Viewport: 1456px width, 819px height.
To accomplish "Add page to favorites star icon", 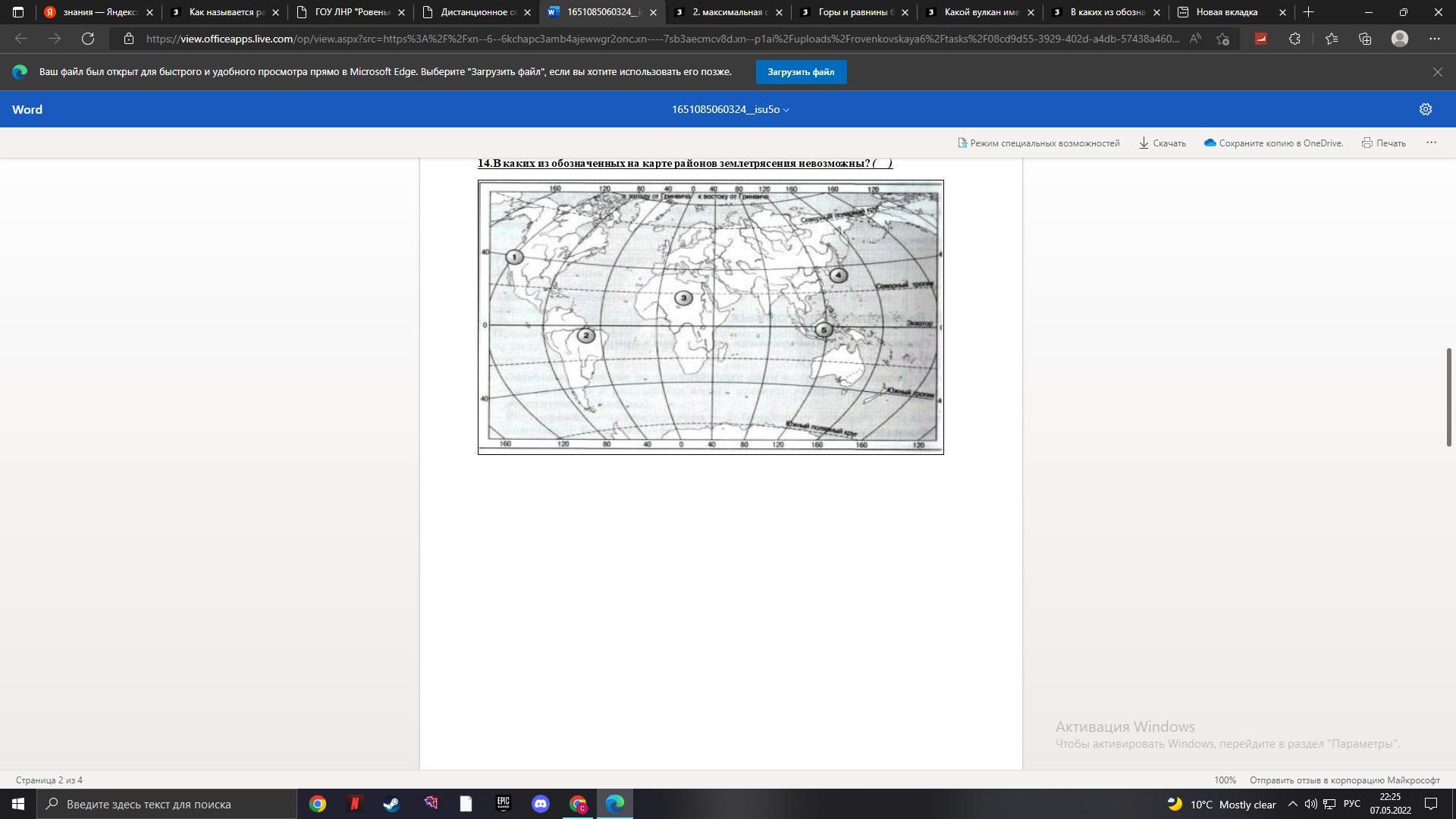I will pyautogui.click(x=1222, y=39).
